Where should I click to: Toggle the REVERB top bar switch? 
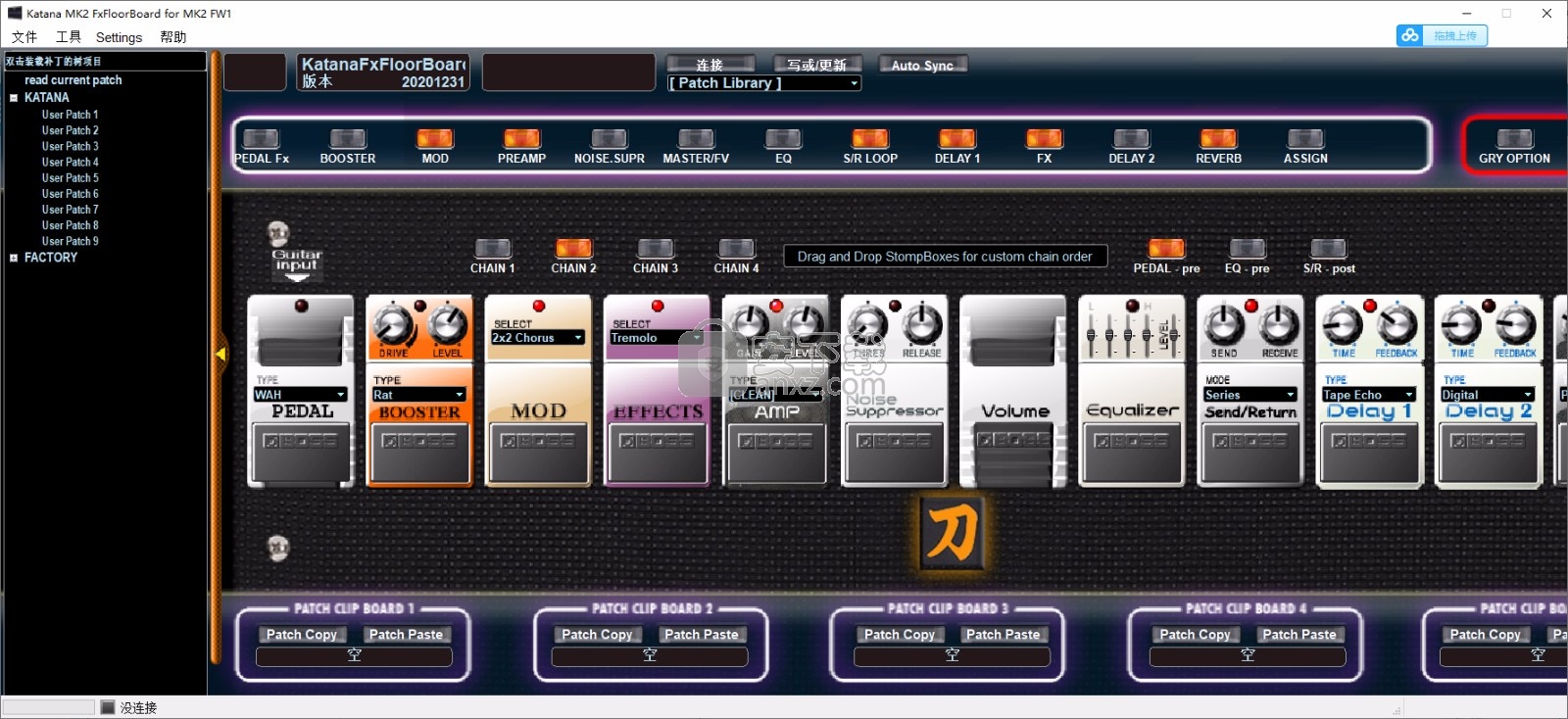point(1218,139)
